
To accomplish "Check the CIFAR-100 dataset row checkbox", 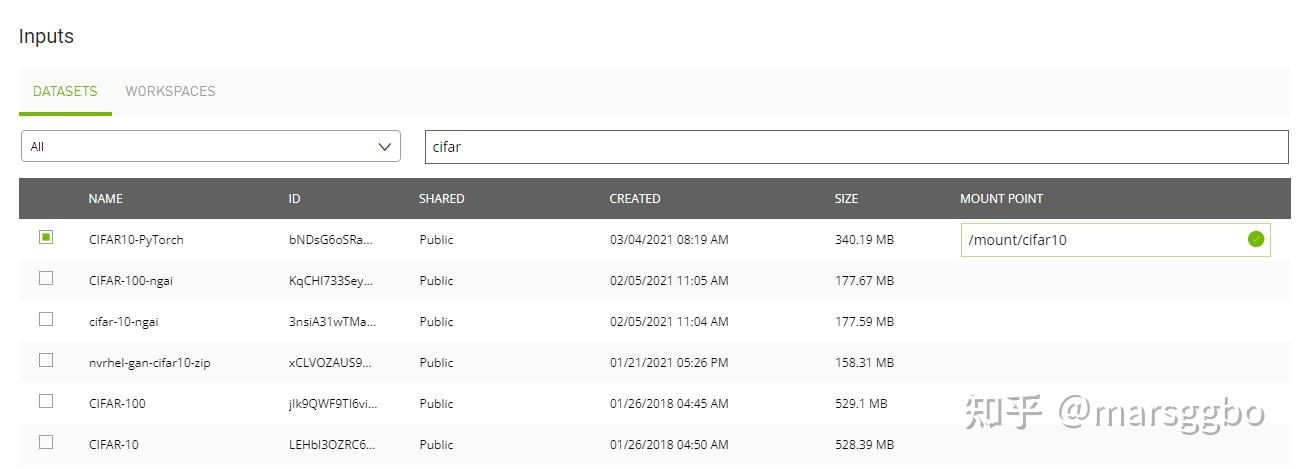I will click(46, 402).
